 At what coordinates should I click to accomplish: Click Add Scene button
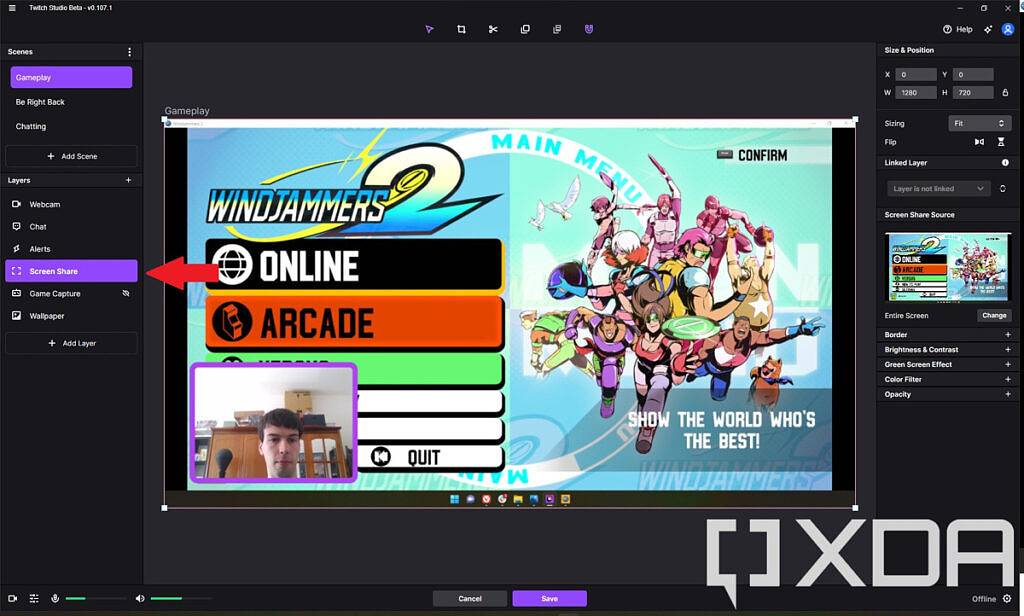(x=71, y=156)
